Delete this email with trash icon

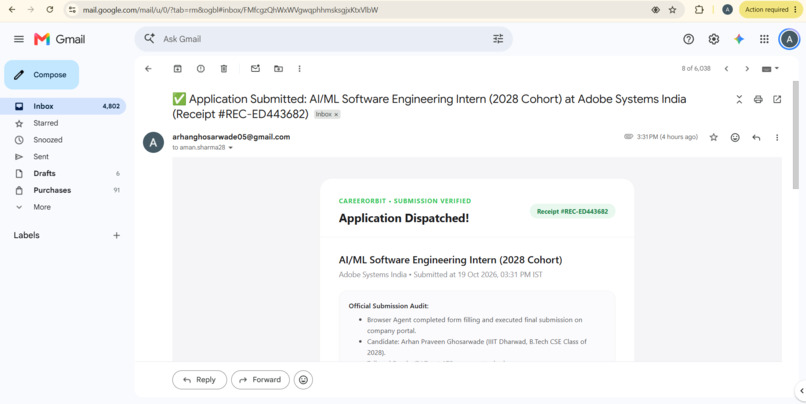click(224, 69)
